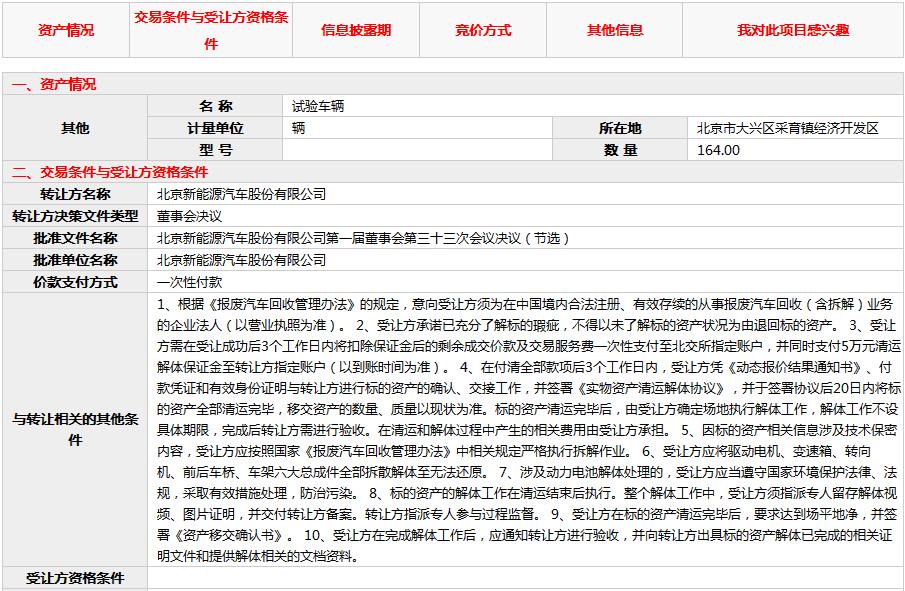Viewport: 905px width, 591px height.
Task: Select the asset name value 试验车辆
Action: click(x=318, y=106)
